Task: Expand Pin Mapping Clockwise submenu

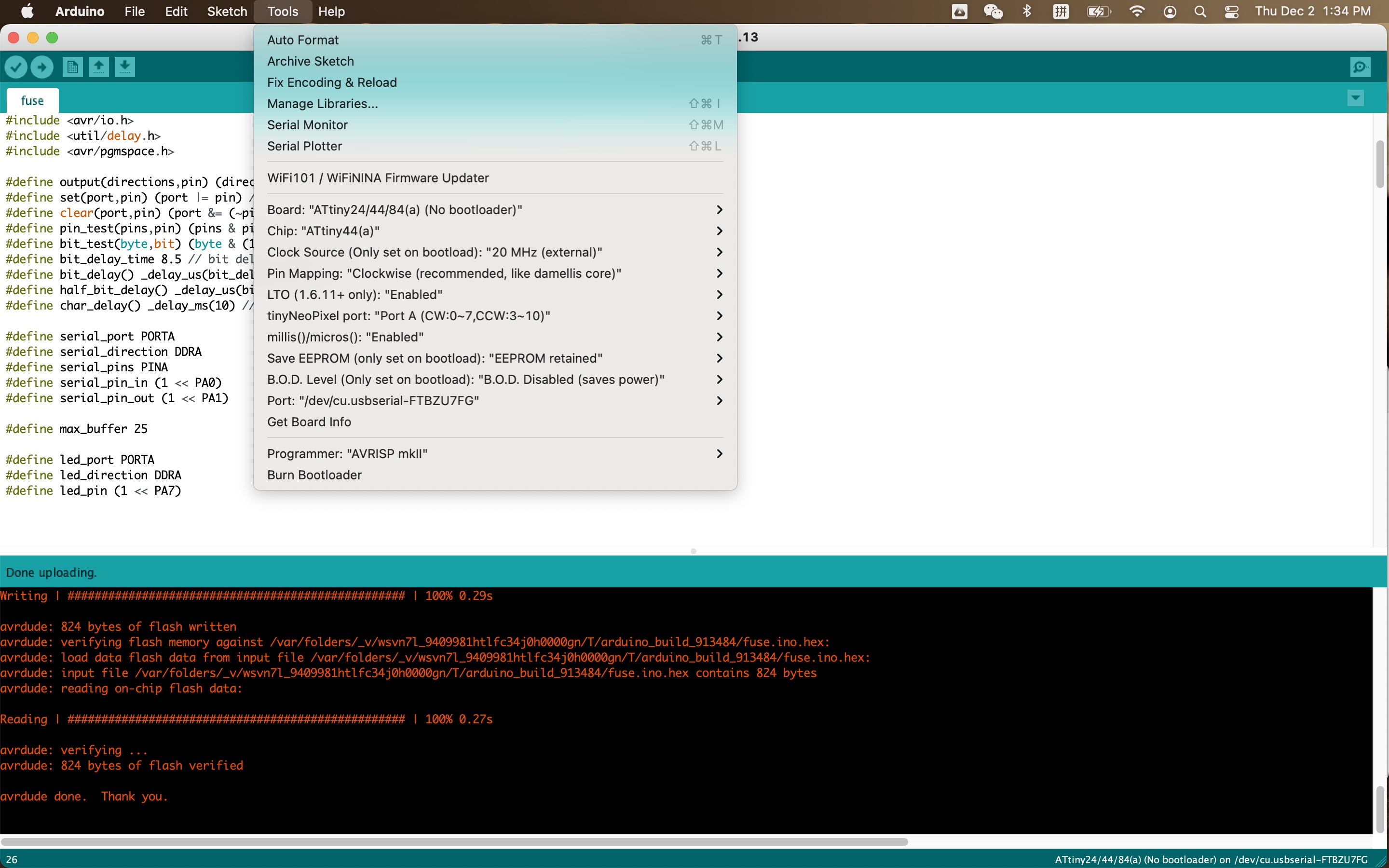Action: tap(495, 273)
